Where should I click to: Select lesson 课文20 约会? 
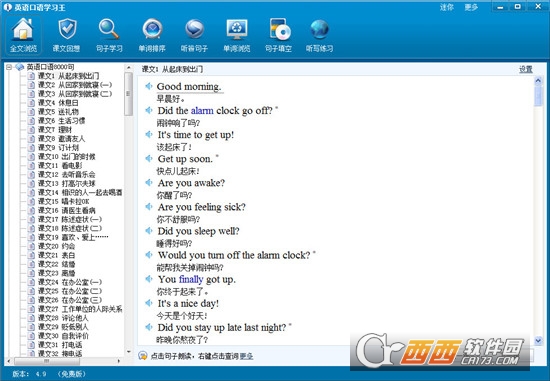coord(56,246)
